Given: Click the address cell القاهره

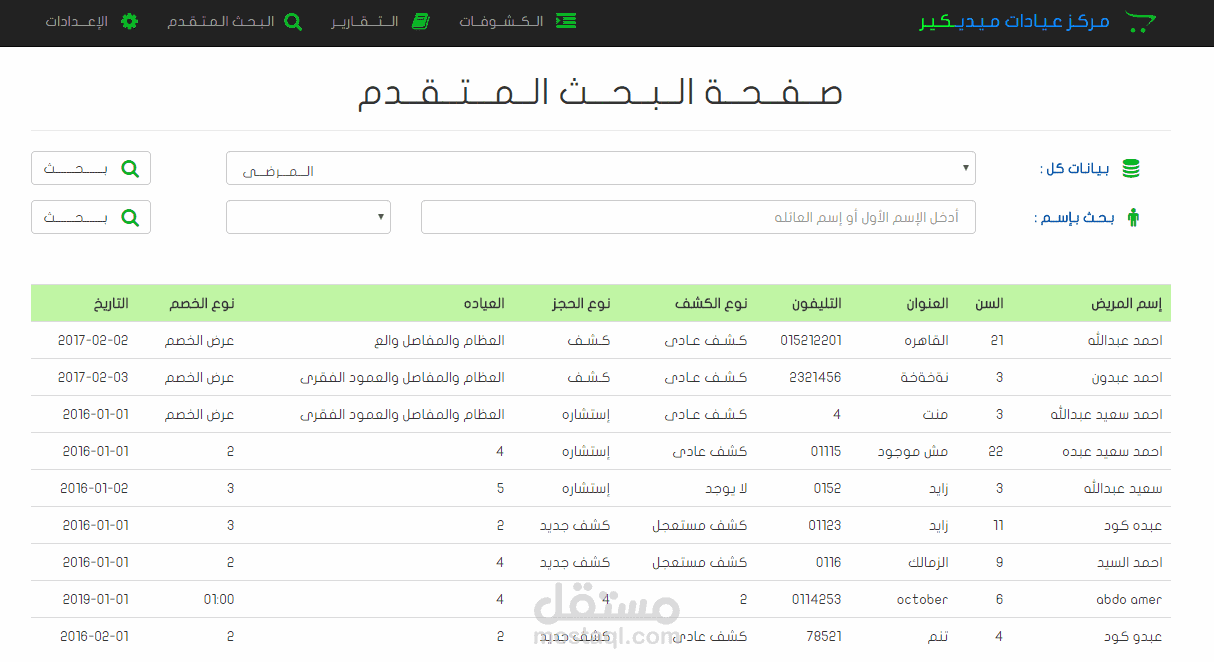Looking at the screenshot, I should [926, 340].
